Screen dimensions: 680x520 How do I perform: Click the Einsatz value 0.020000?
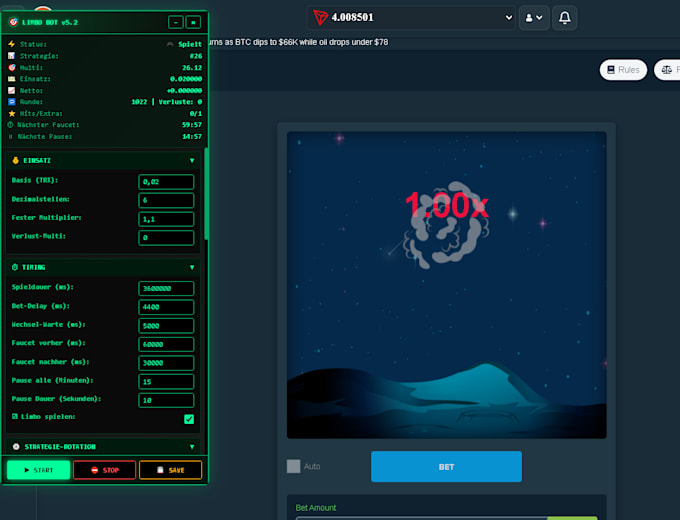[x=186, y=79]
